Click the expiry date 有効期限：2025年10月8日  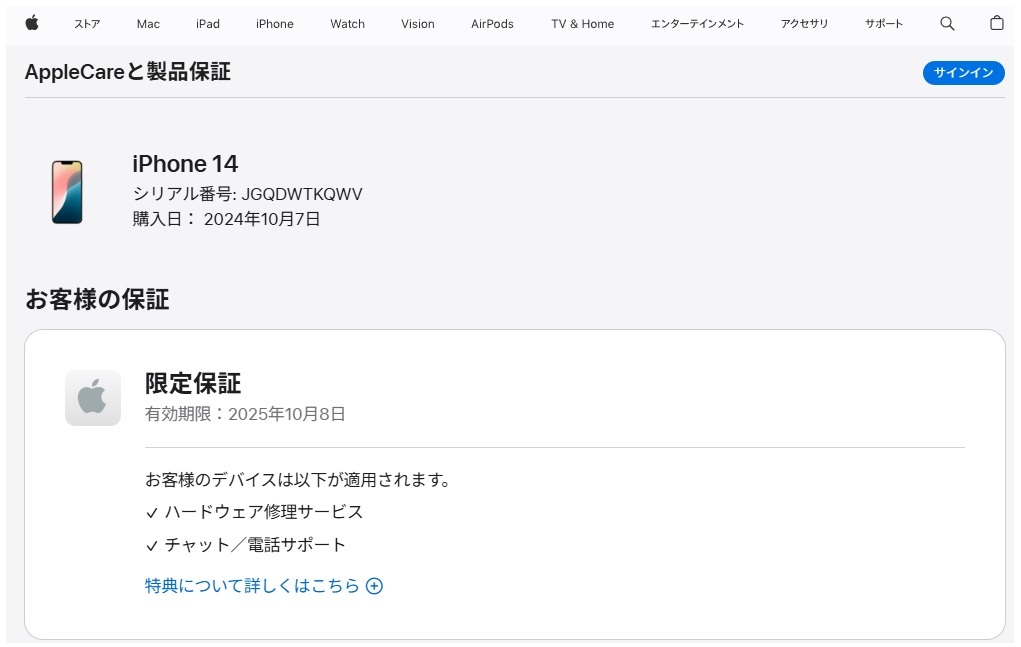point(245,414)
